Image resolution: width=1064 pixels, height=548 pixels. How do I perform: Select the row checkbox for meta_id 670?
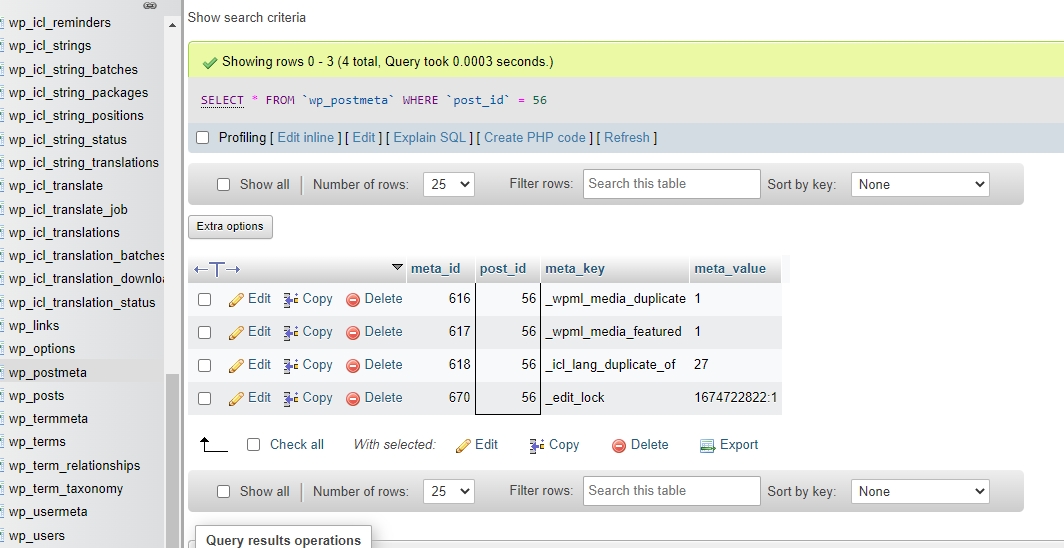pyautogui.click(x=205, y=398)
